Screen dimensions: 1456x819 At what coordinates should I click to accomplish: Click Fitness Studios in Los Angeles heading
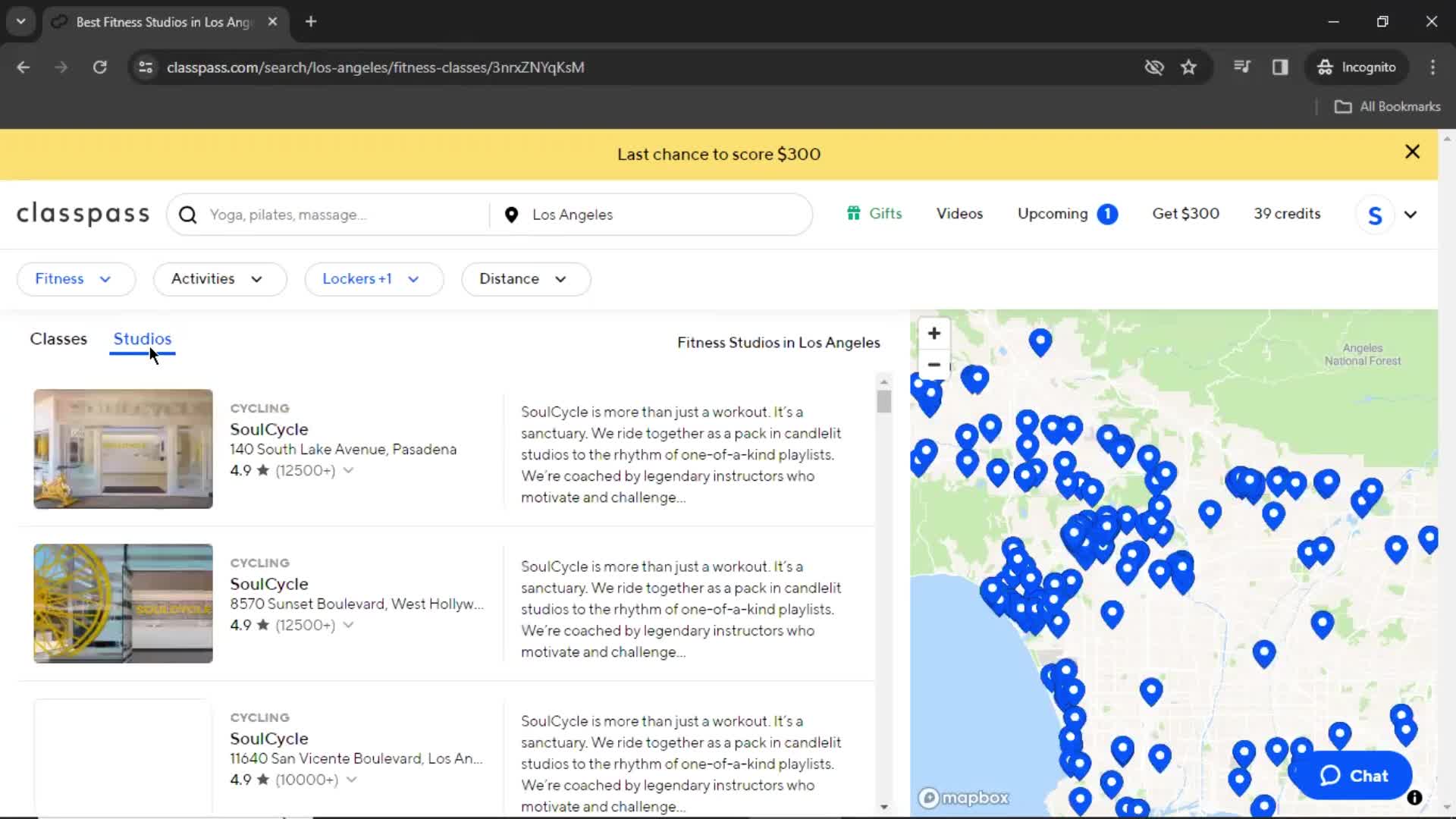click(x=778, y=343)
